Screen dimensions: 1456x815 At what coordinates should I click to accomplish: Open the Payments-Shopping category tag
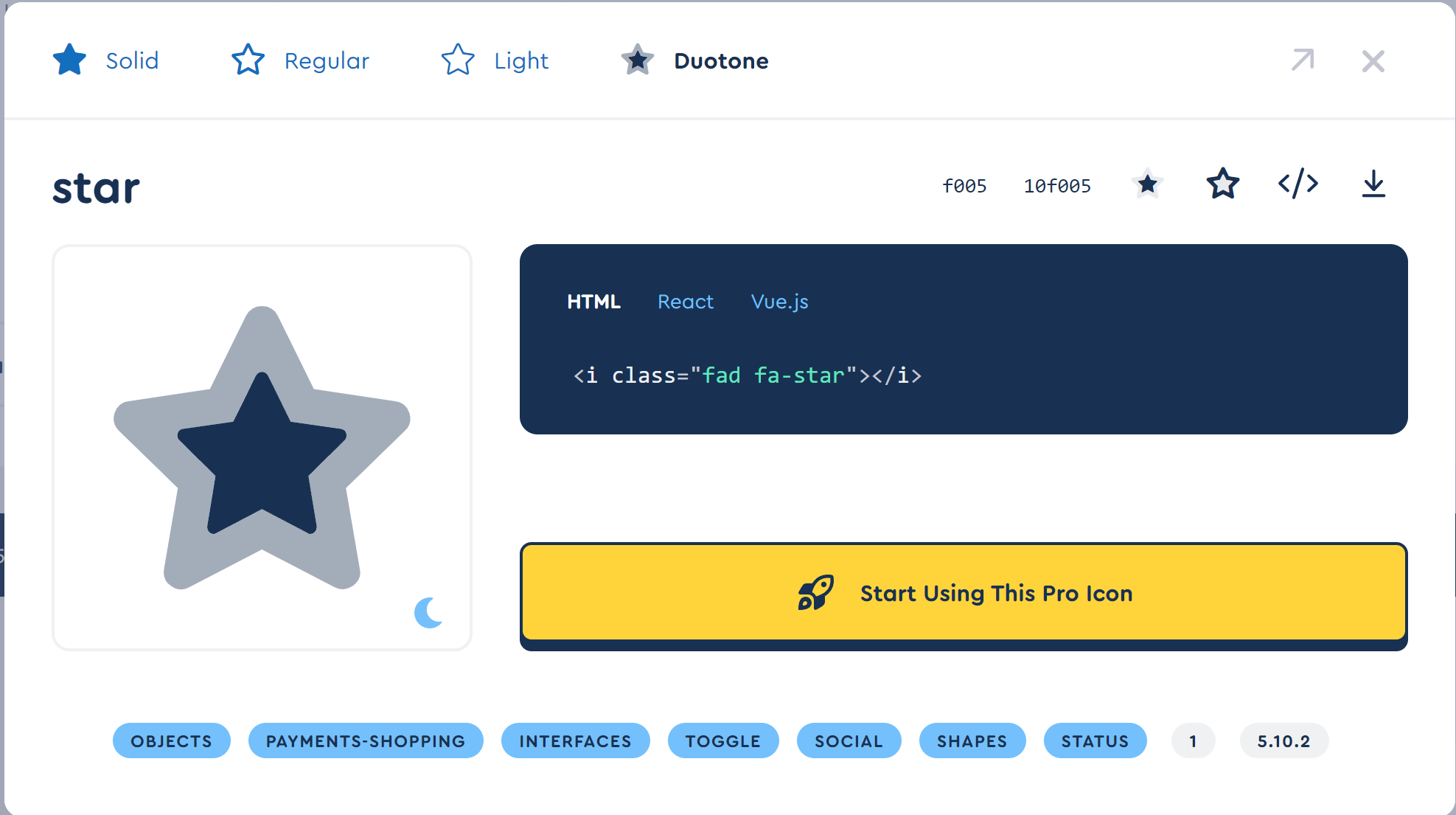pyautogui.click(x=366, y=741)
